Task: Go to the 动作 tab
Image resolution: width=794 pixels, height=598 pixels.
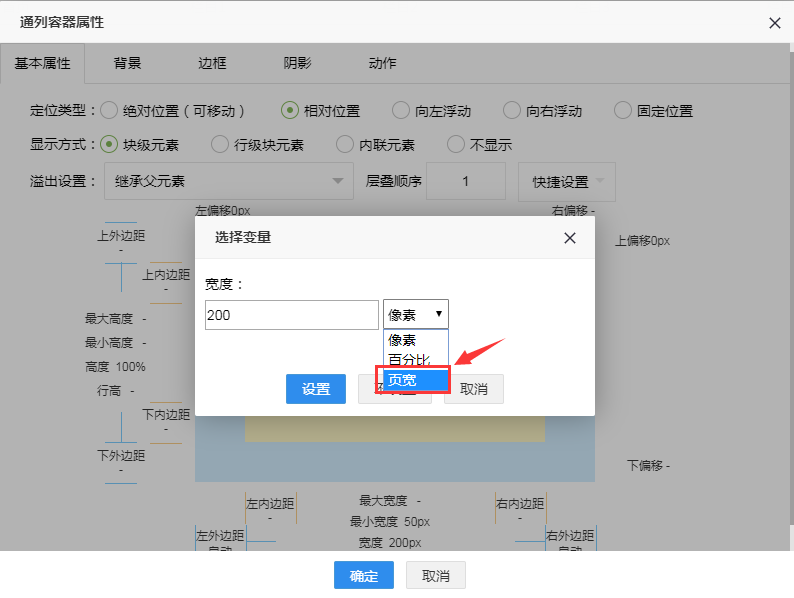Action: point(382,63)
